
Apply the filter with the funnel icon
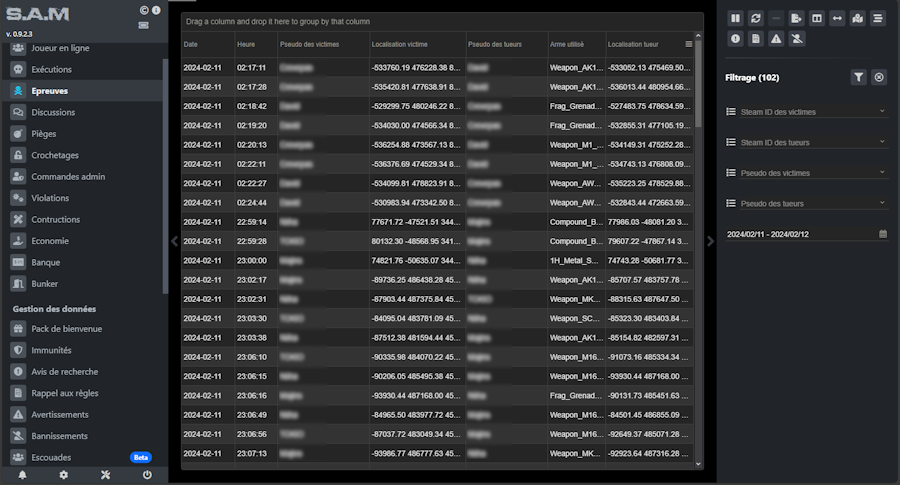858,77
